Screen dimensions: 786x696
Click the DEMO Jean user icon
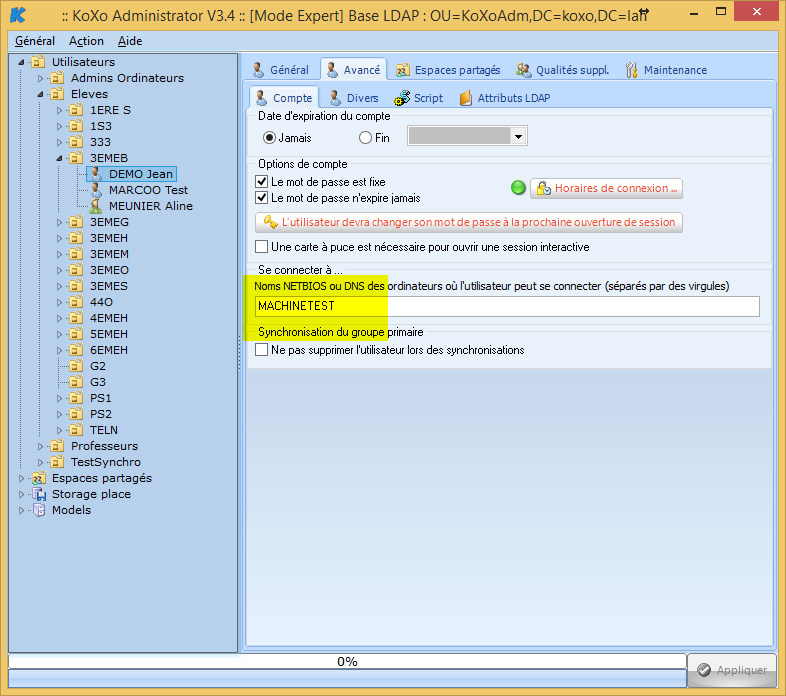tap(95, 174)
